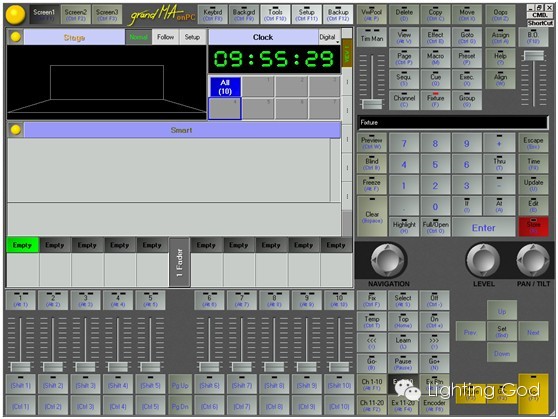Click the Oops undo key
The width and height of the screenshot is (558, 419).
[500, 15]
